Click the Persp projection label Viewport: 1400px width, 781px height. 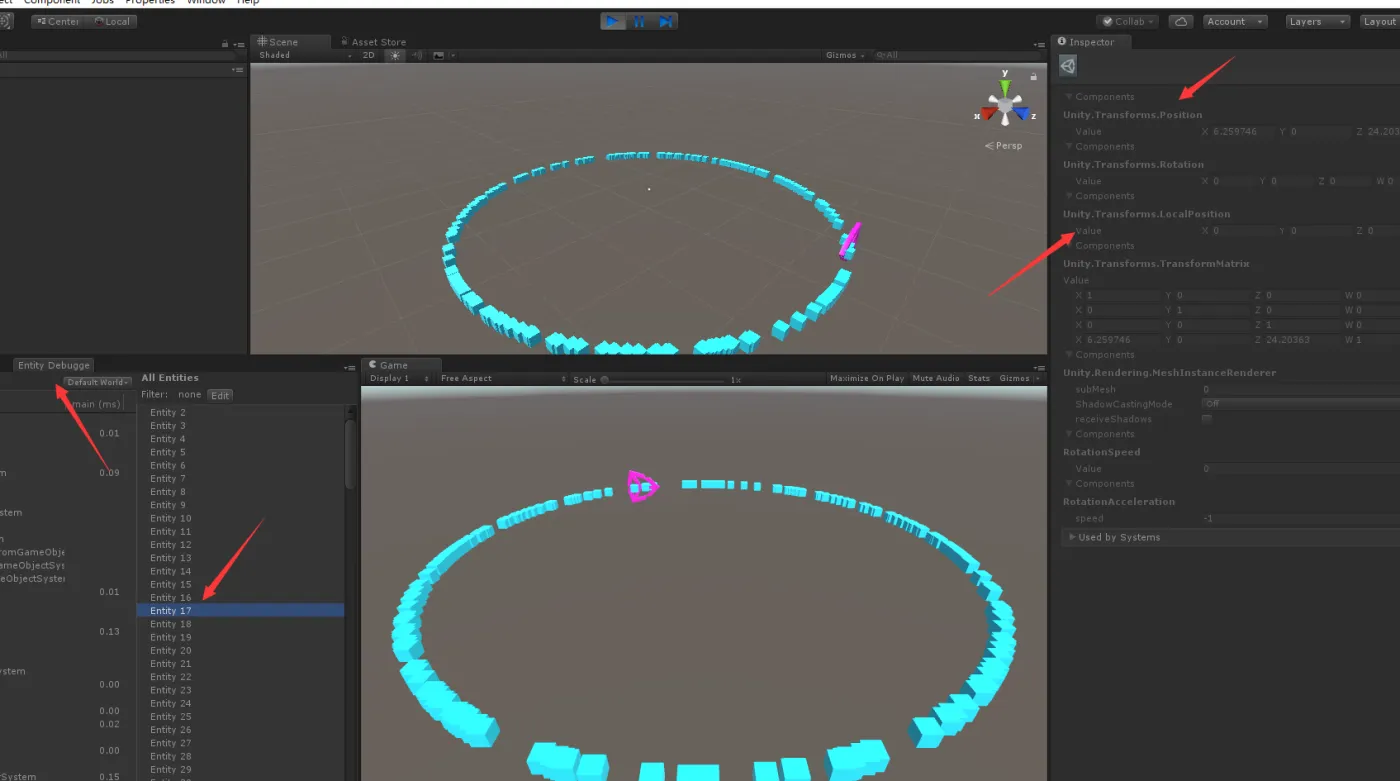[x=1004, y=146]
